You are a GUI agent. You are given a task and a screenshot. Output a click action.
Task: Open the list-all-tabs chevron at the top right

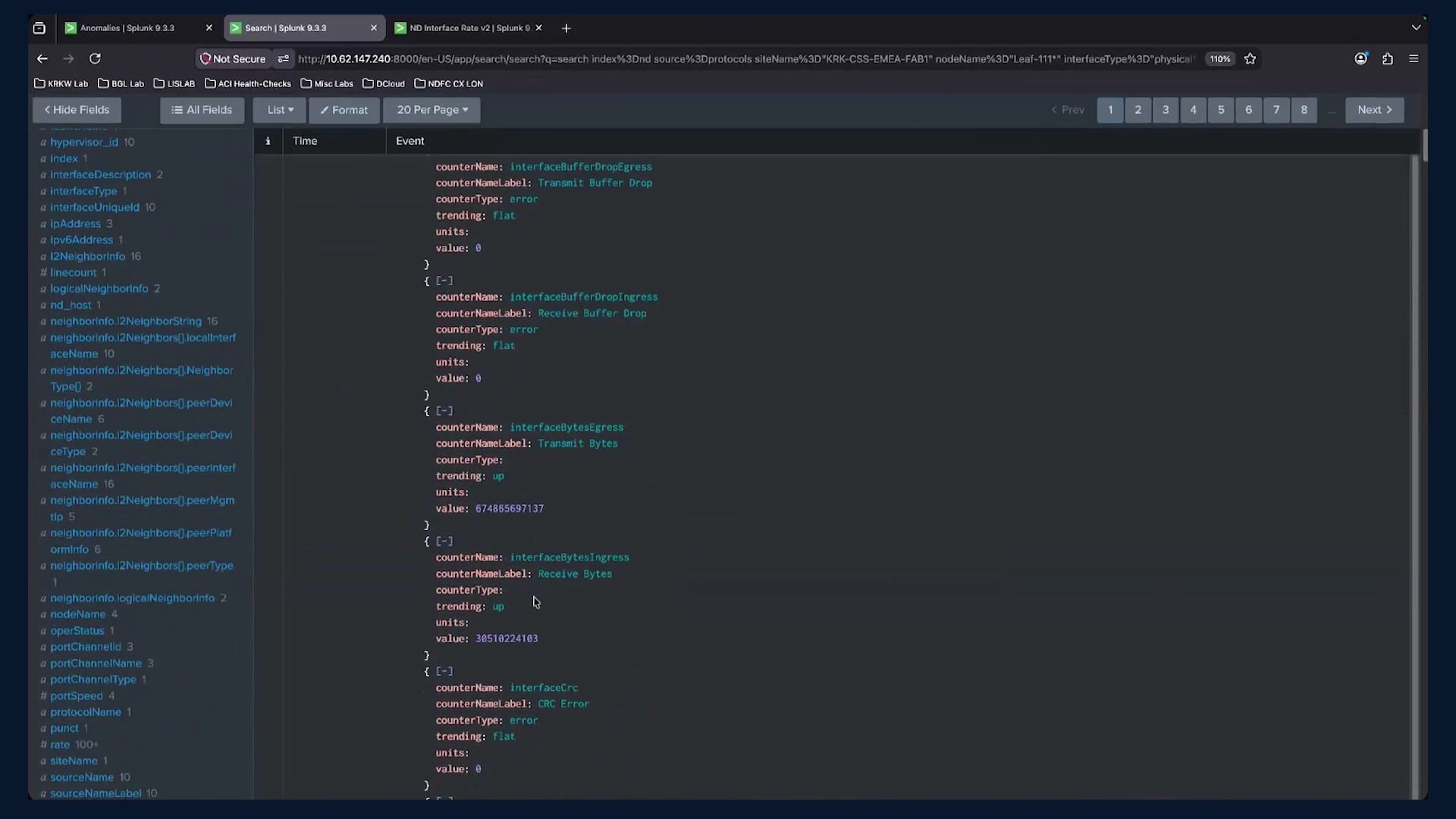1416,27
